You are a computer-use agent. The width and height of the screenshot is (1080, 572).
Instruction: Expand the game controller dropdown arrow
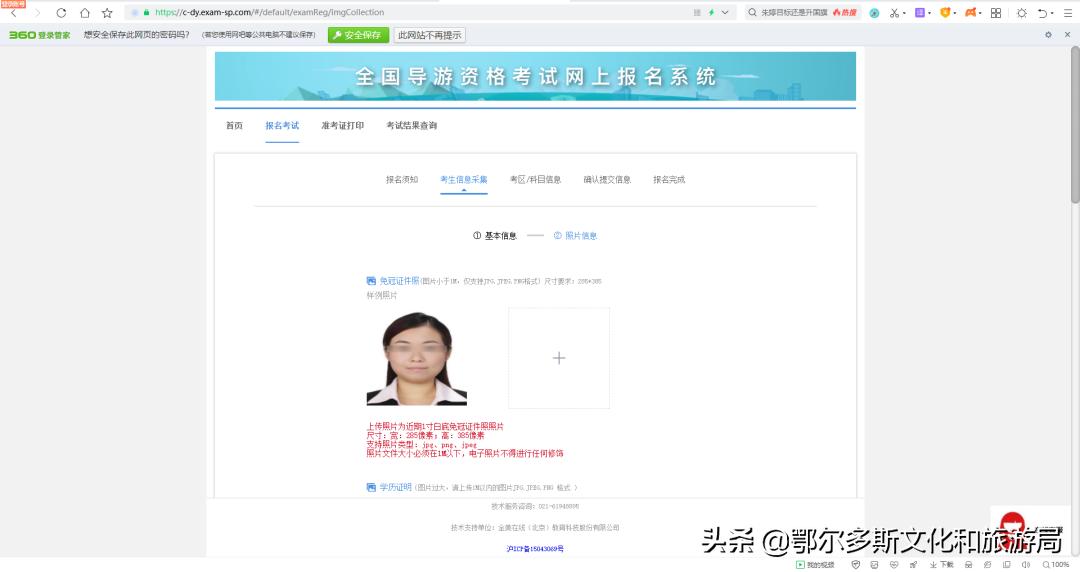pos(981,13)
